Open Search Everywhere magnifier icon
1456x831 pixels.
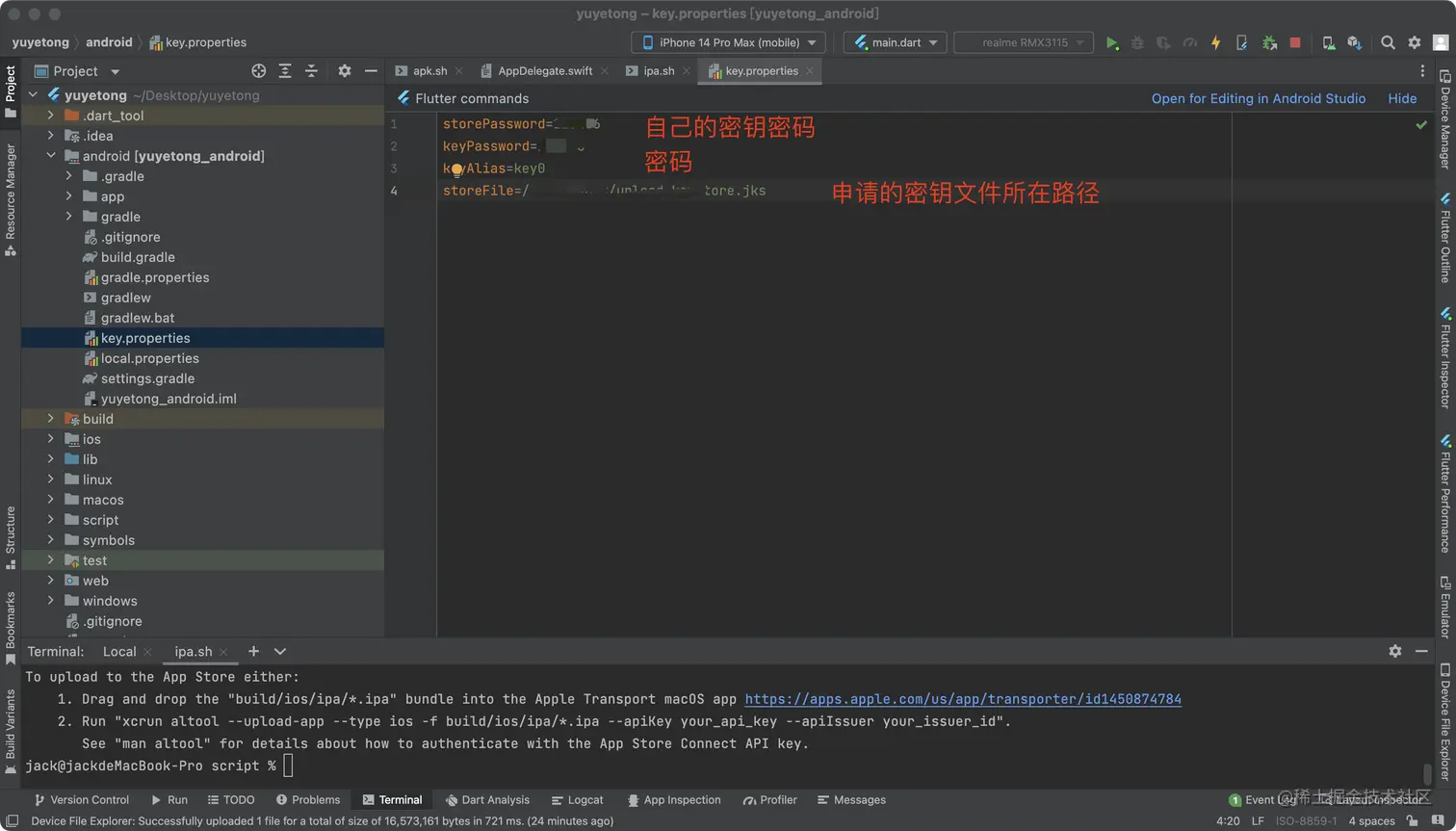(1388, 42)
